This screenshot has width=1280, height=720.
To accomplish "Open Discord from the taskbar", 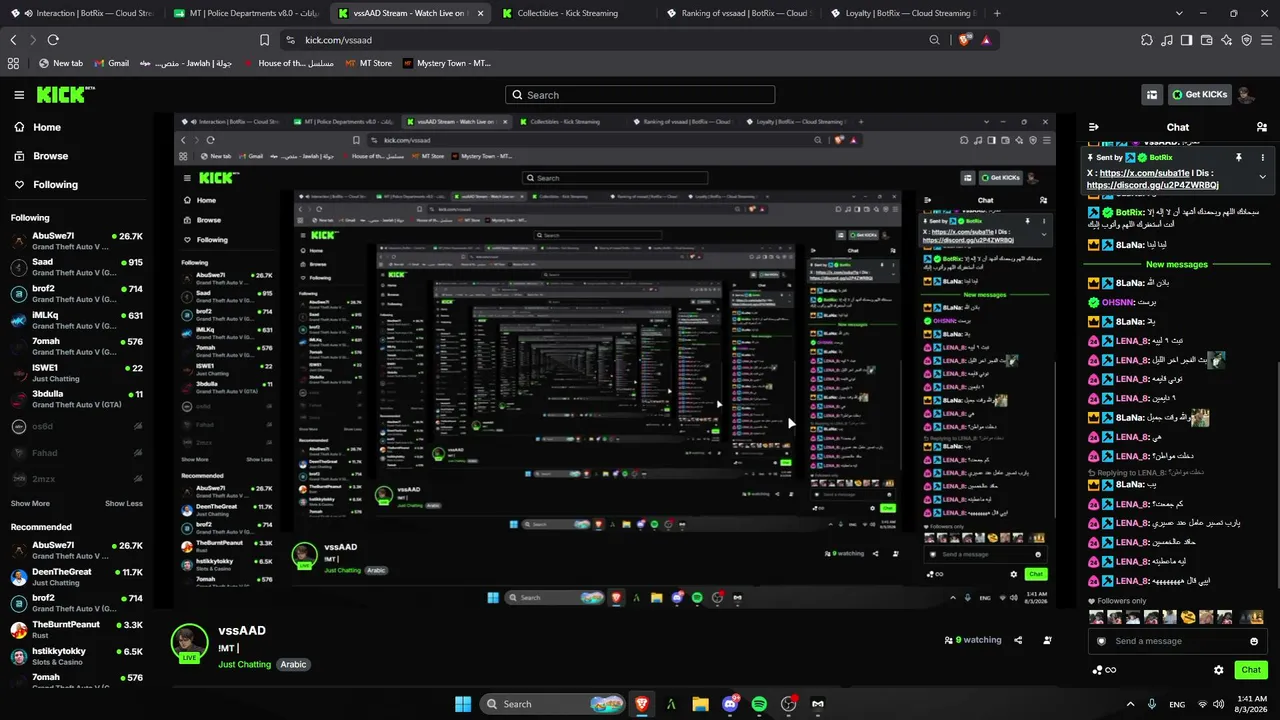I will click(730, 704).
